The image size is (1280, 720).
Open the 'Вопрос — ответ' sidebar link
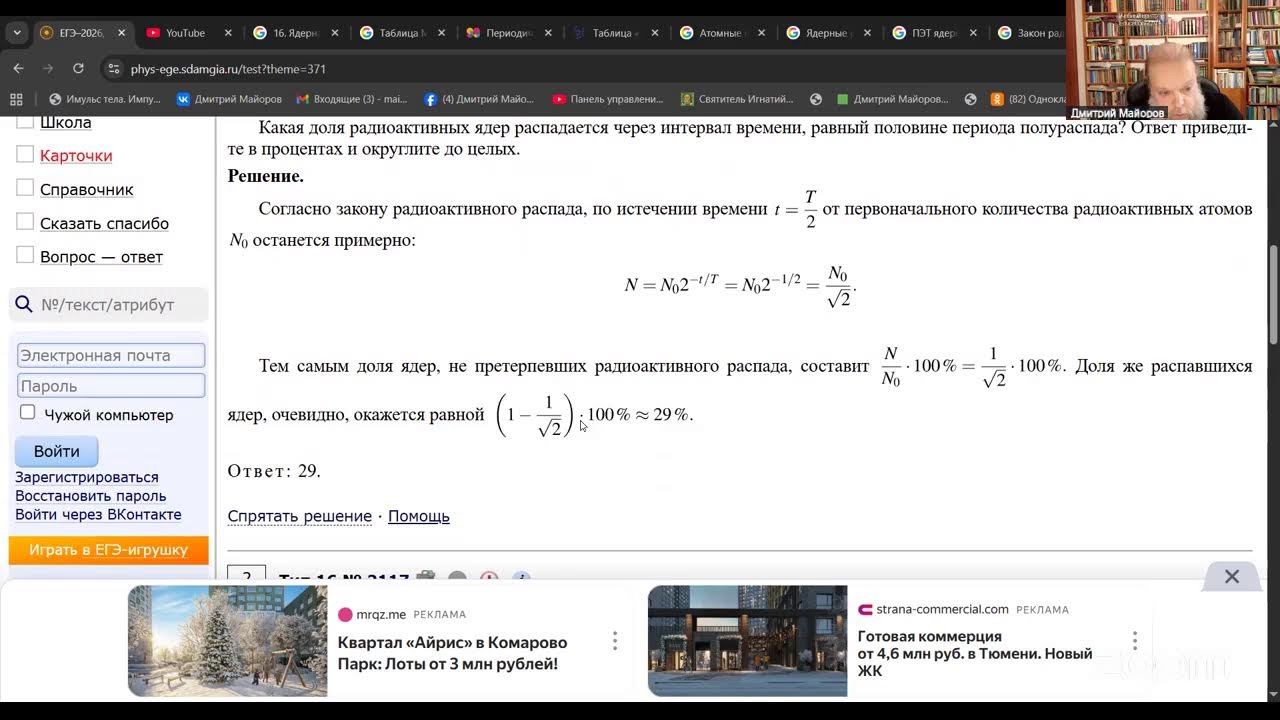click(x=101, y=257)
